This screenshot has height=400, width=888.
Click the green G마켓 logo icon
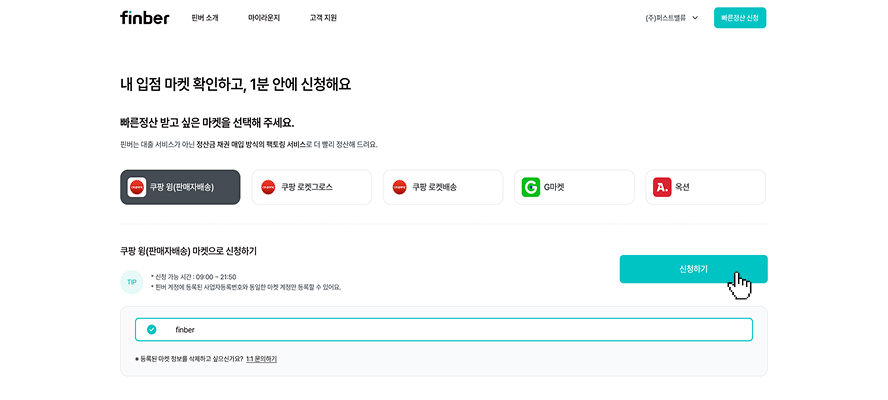click(531, 187)
